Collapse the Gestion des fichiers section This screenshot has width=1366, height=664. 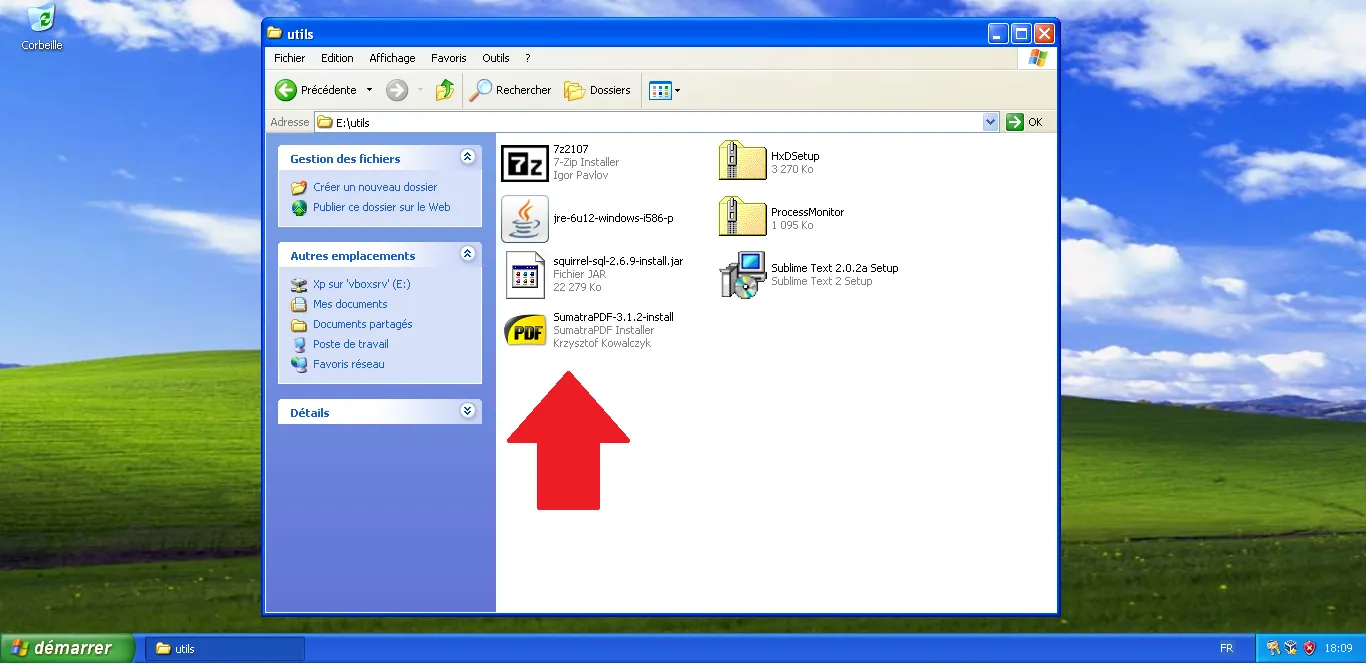click(467, 157)
